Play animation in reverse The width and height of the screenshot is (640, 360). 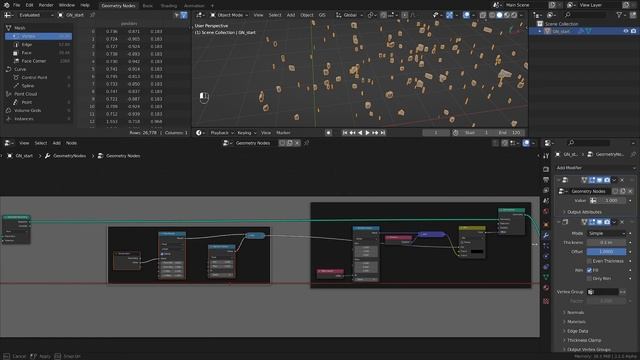click(360, 133)
